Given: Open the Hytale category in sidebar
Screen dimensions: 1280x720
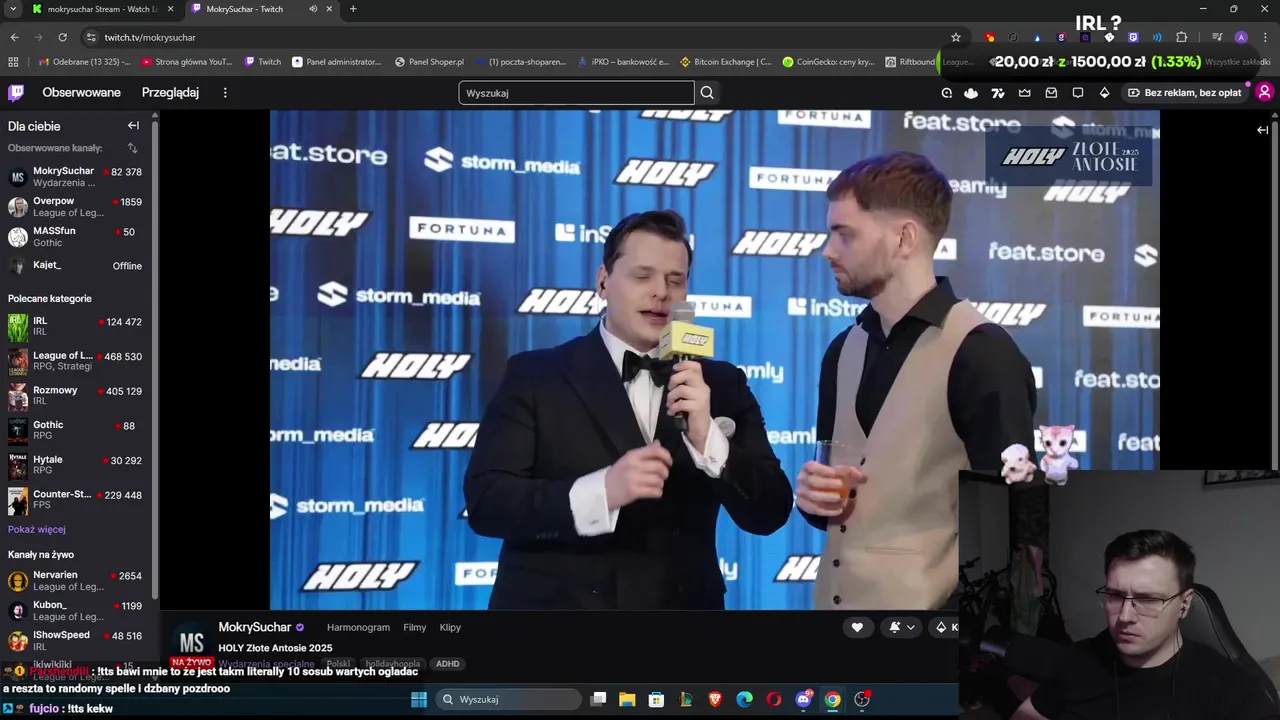Looking at the screenshot, I should pos(76,465).
